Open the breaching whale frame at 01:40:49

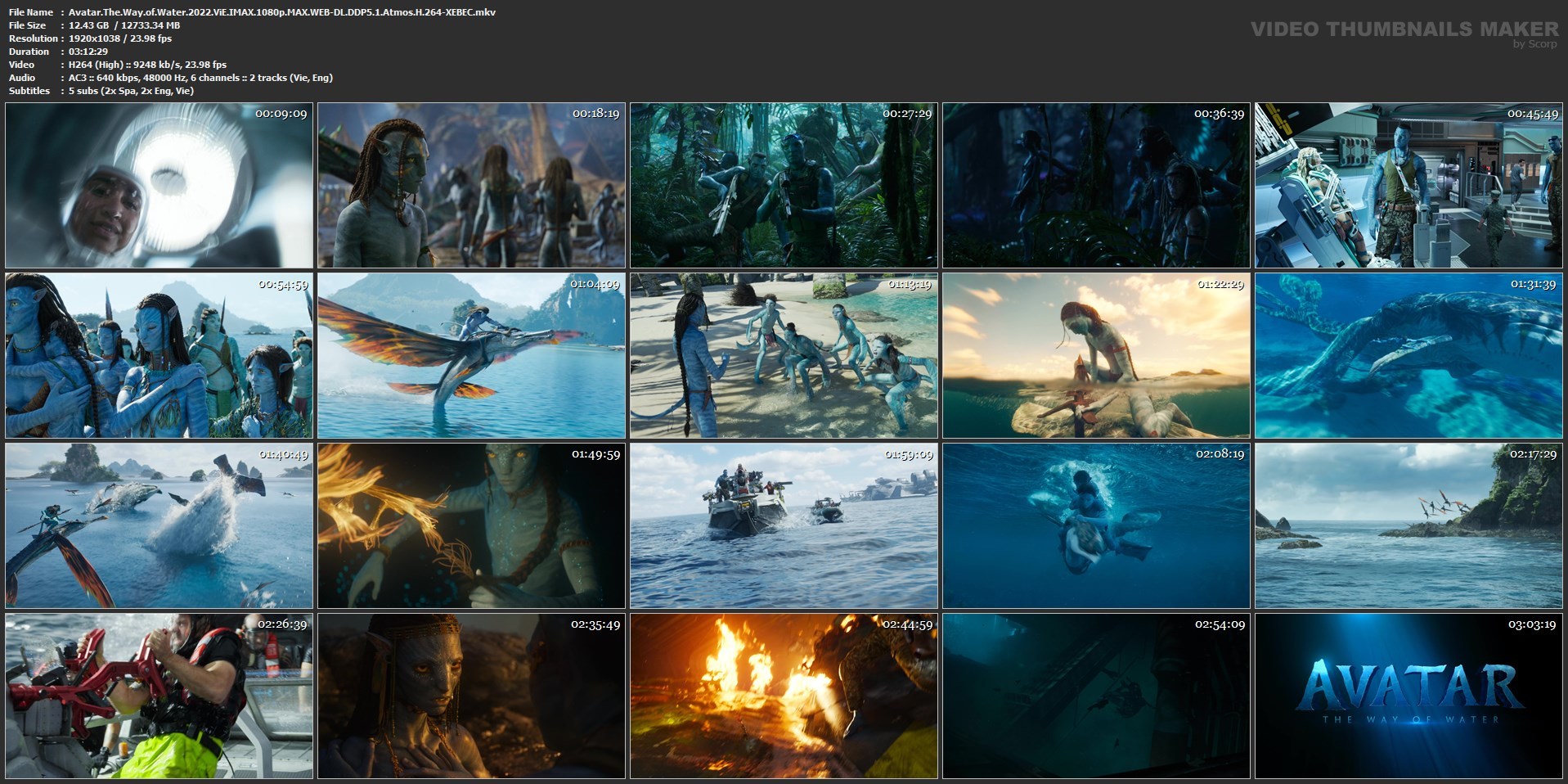[x=159, y=526]
